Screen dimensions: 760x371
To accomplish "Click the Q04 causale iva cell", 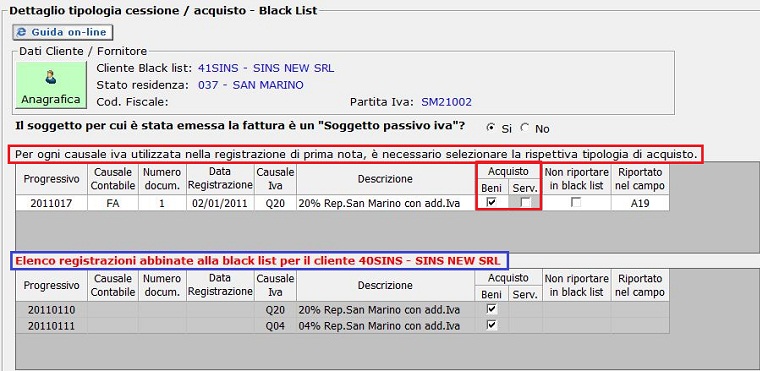I will tap(275, 325).
